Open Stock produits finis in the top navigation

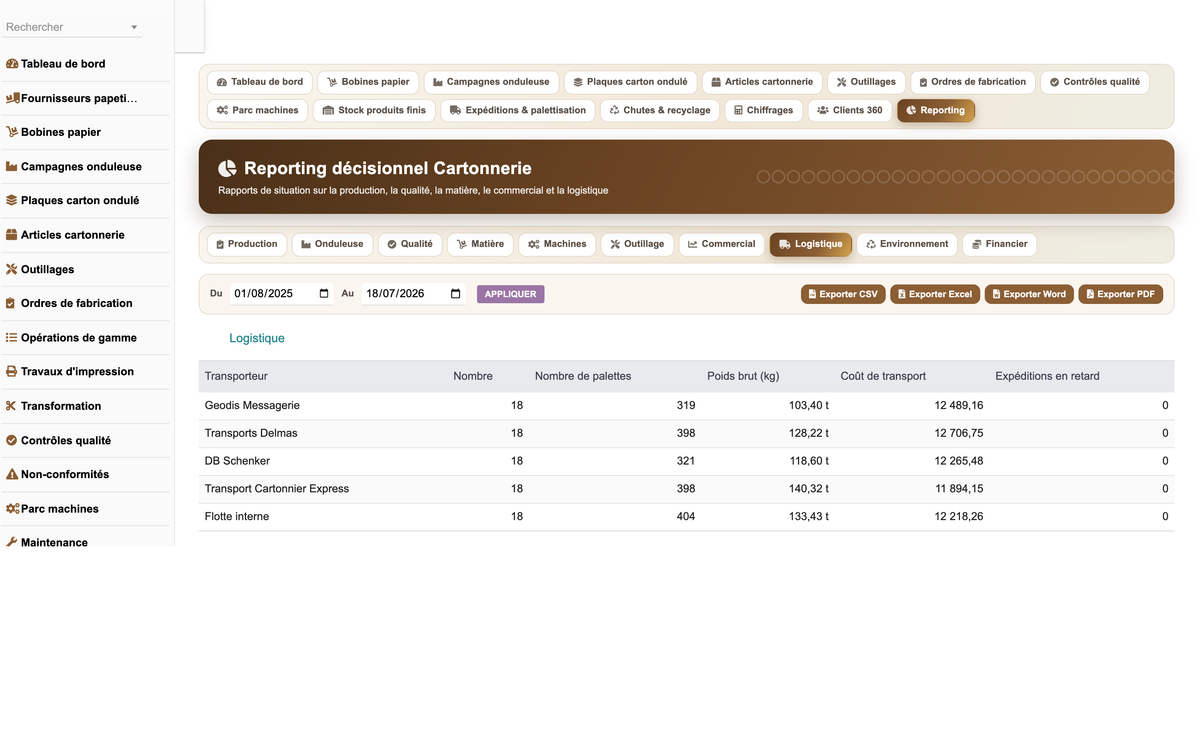tap(374, 110)
